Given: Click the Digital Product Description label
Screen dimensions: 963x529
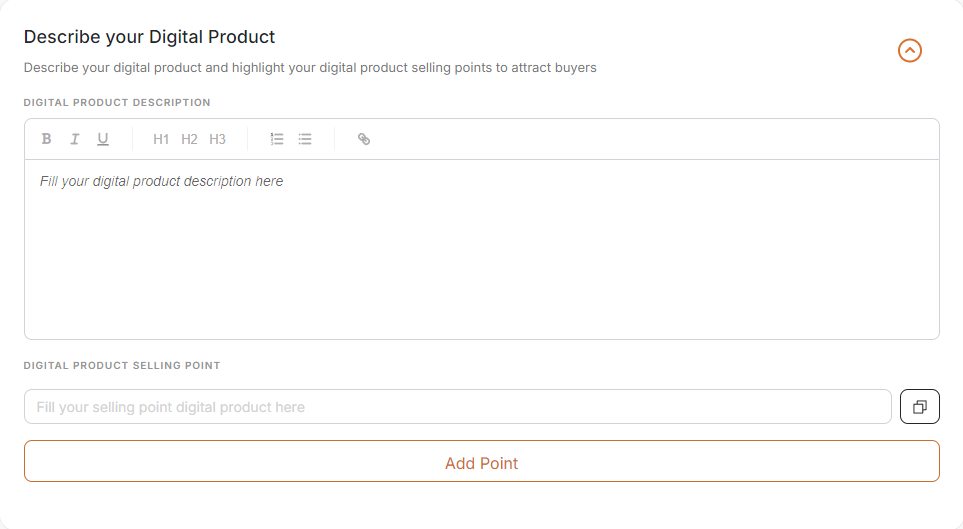Looking at the screenshot, I should [117, 102].
